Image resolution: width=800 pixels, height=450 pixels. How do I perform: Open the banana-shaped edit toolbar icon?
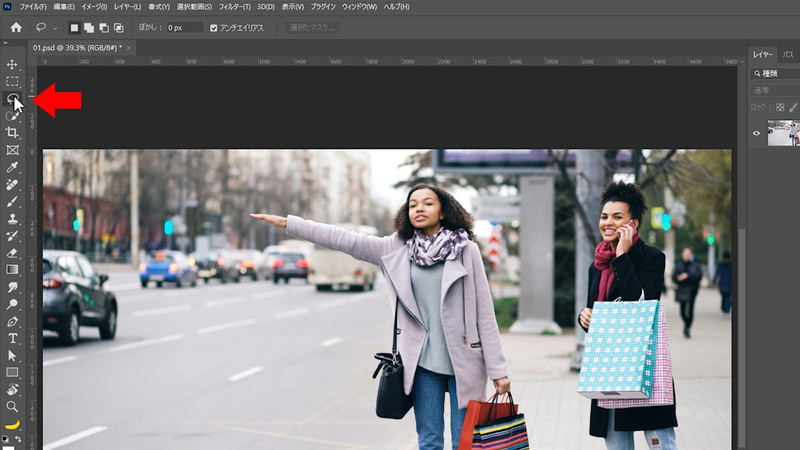click(12, 424)
